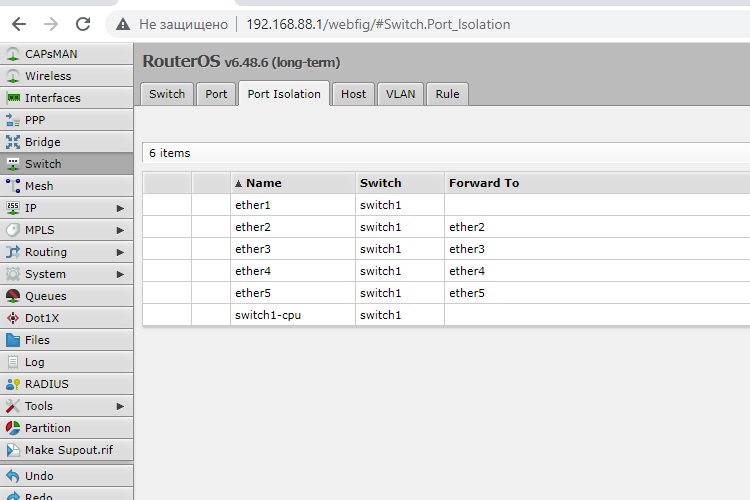The height and width of the screenshot is (500, 750).
Task: Click the browser address bar URL
Action: tap(378, 24)
